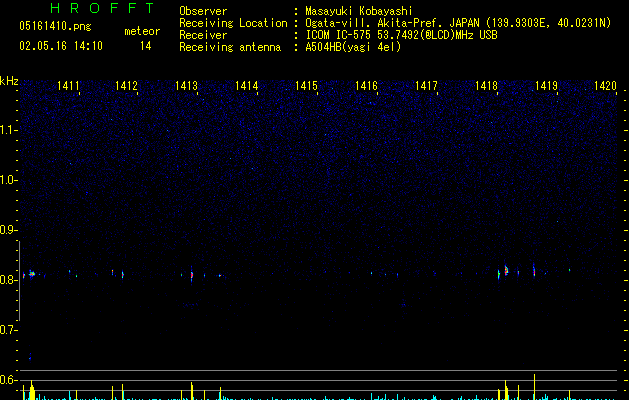Click the A504HB(yagi 4el) antenna text
The width and height of the screenshot is (629, 400).
pos(353,47)
